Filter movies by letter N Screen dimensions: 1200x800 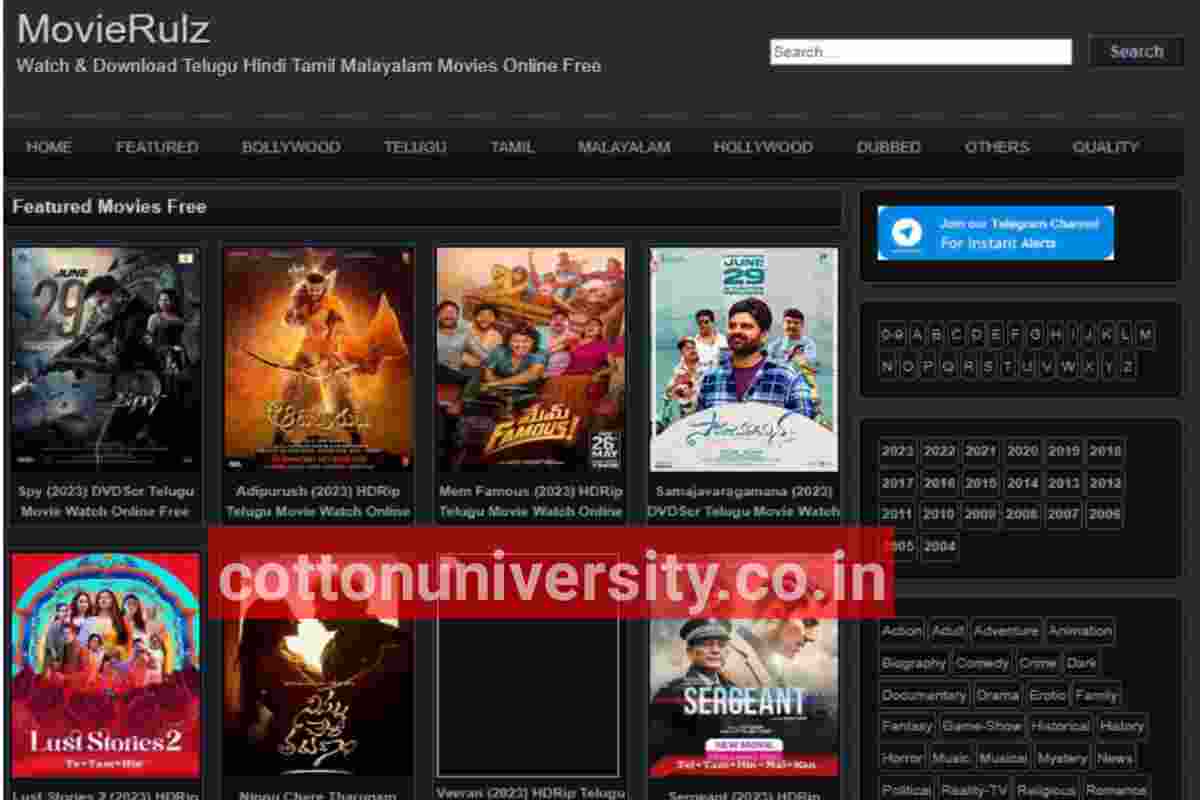(x=888, y=367)
